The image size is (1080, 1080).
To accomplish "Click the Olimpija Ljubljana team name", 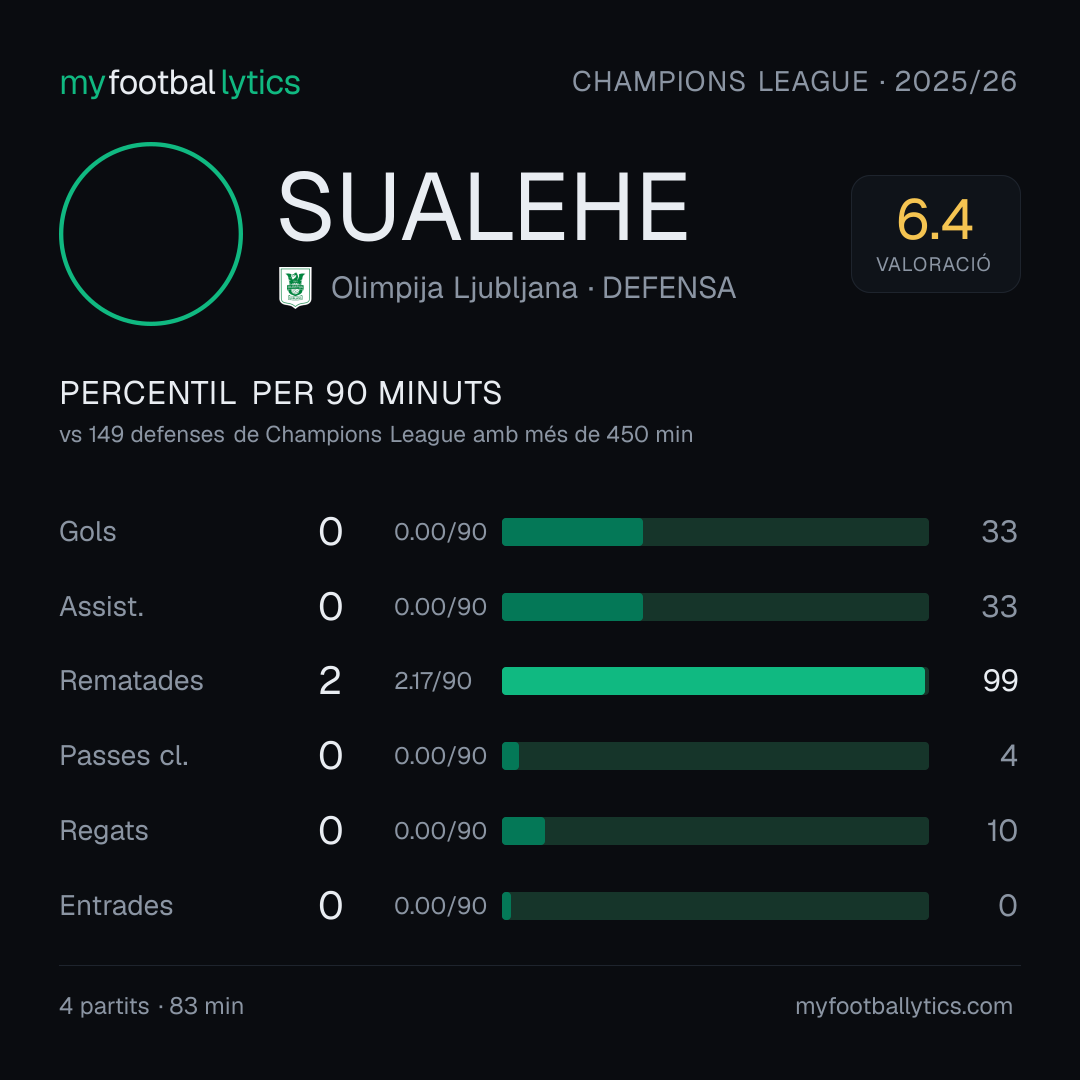I will pyautogui.click(x=454, y=288).
